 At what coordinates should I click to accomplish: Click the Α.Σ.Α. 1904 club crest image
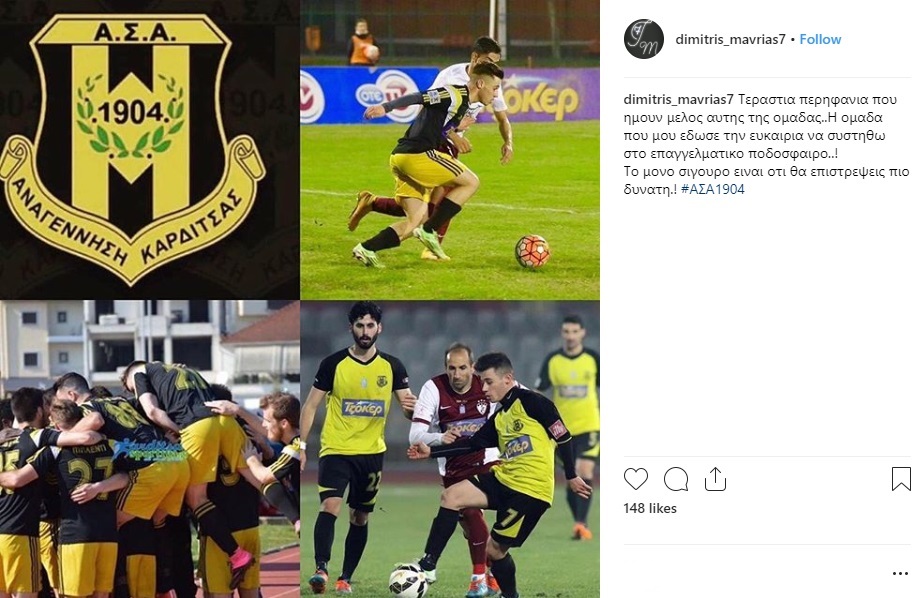click(x=150, y=150)
